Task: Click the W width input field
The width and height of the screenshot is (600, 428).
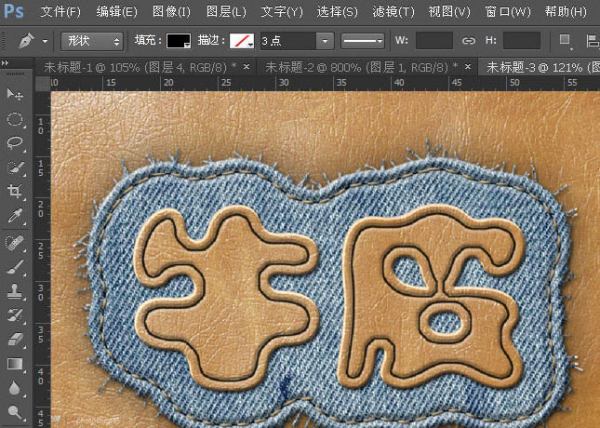Action: [x=434, y=41]
